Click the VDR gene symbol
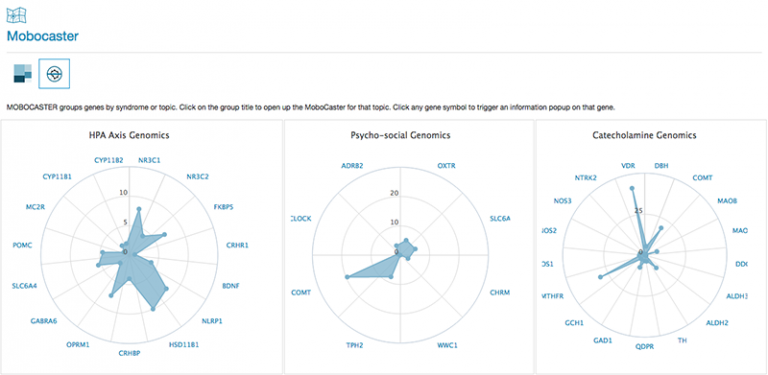Viewport: 768px width, 375px height. (x=628, y=165)
